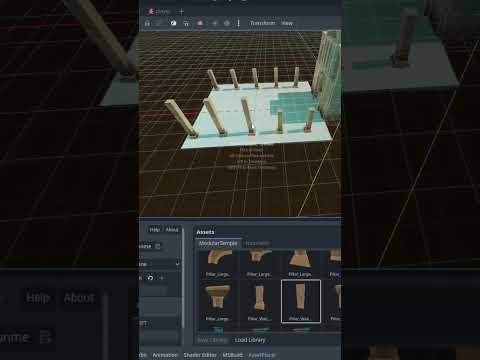The height and width of the screenshot is (360, 480).
Task: Select the curved arch Pillar_Large thumbnail
Action: [218, 264]
